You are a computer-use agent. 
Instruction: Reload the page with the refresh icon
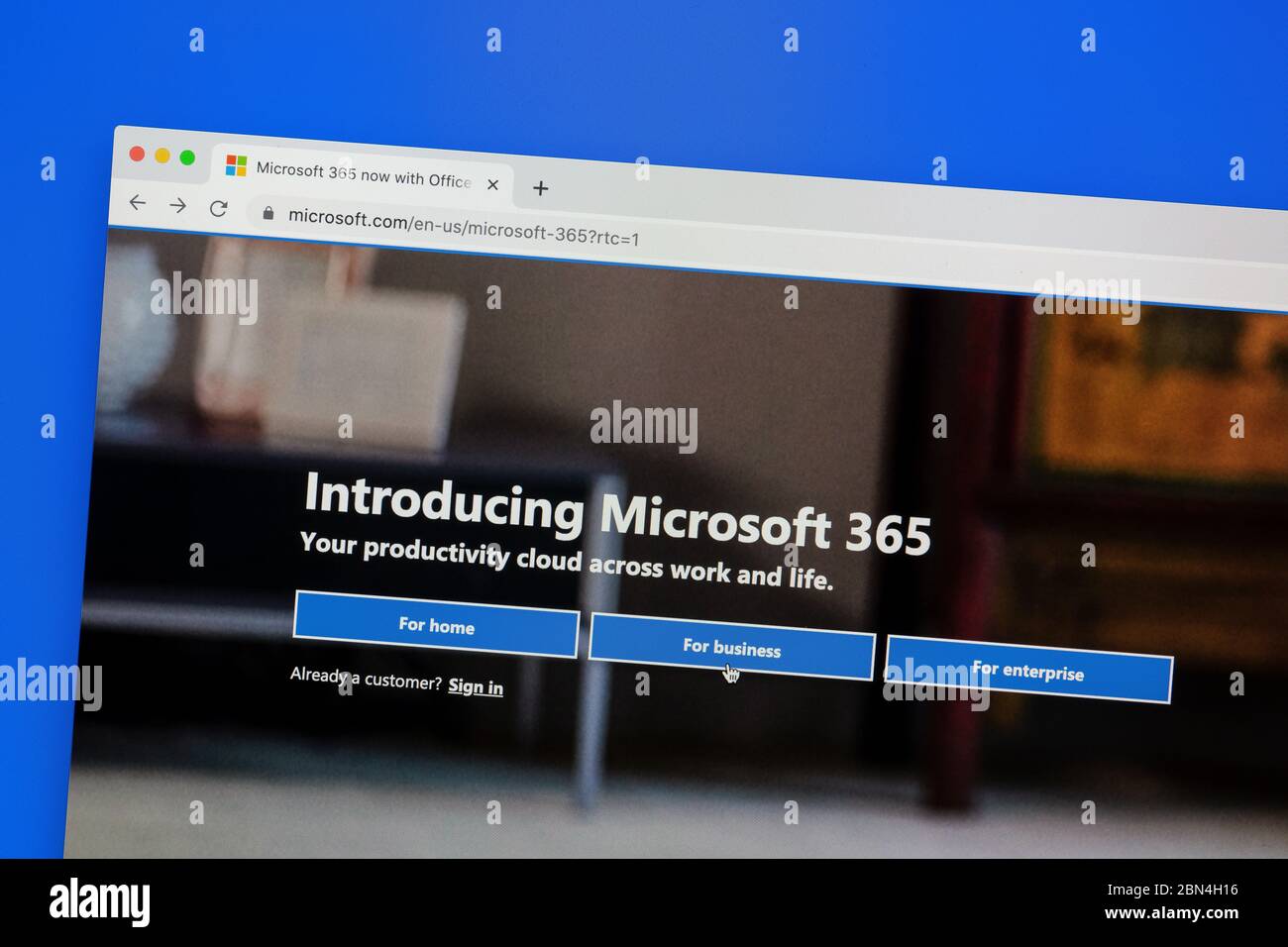point(218,208)
